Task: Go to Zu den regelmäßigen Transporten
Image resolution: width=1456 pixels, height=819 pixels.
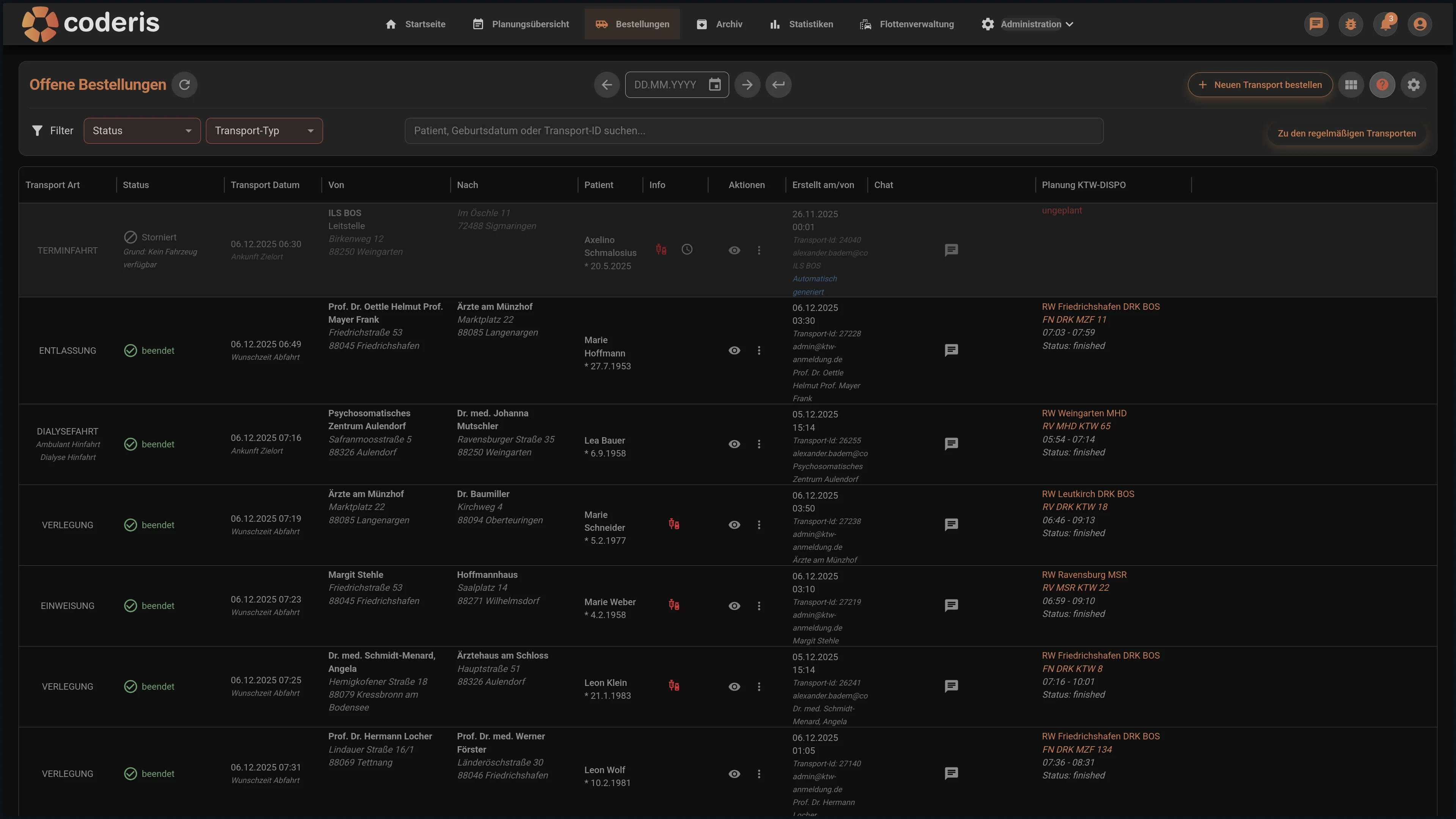Action: tap(1346, 133)
